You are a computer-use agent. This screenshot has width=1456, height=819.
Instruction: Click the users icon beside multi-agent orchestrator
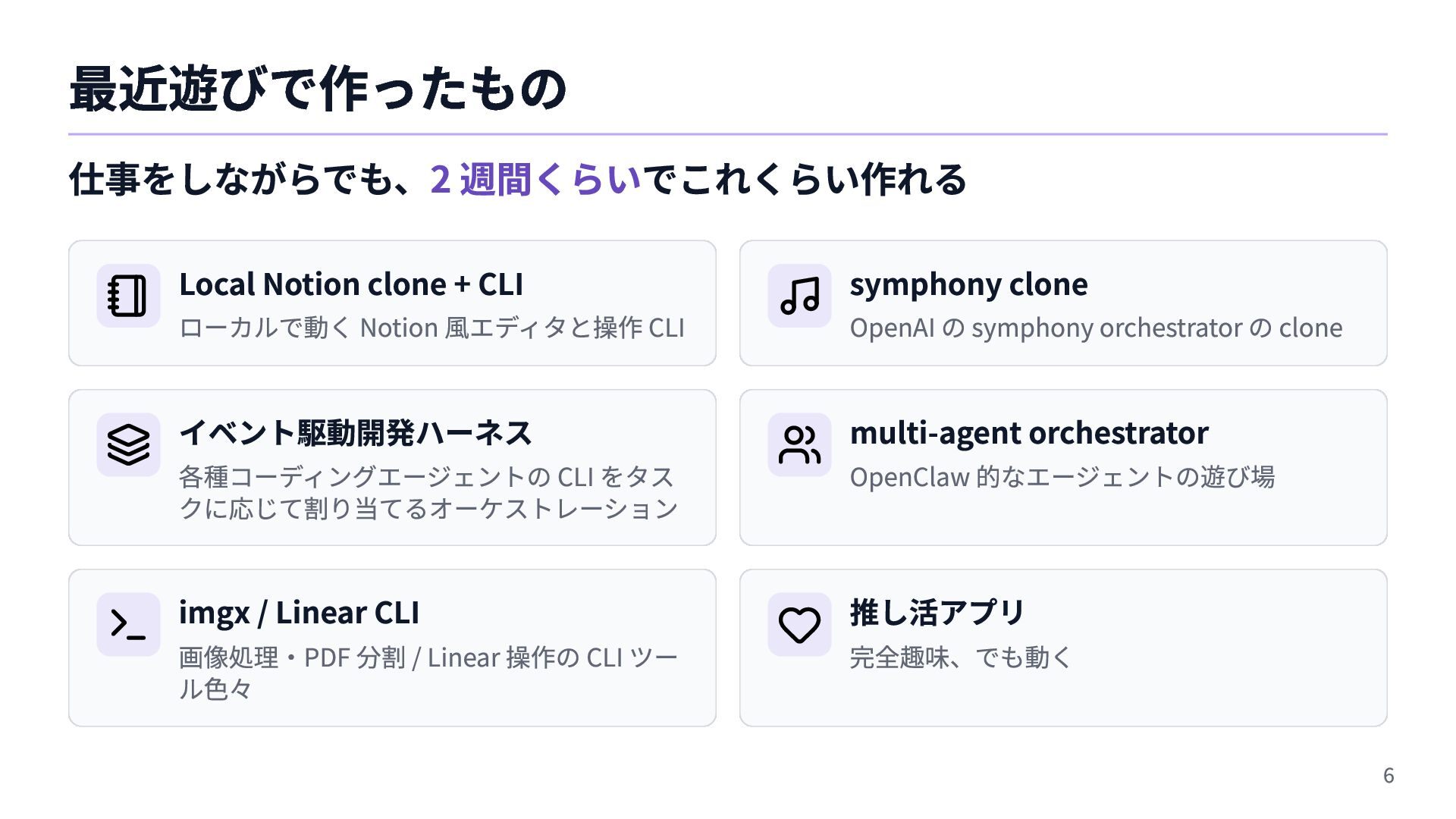coord(799,444)
